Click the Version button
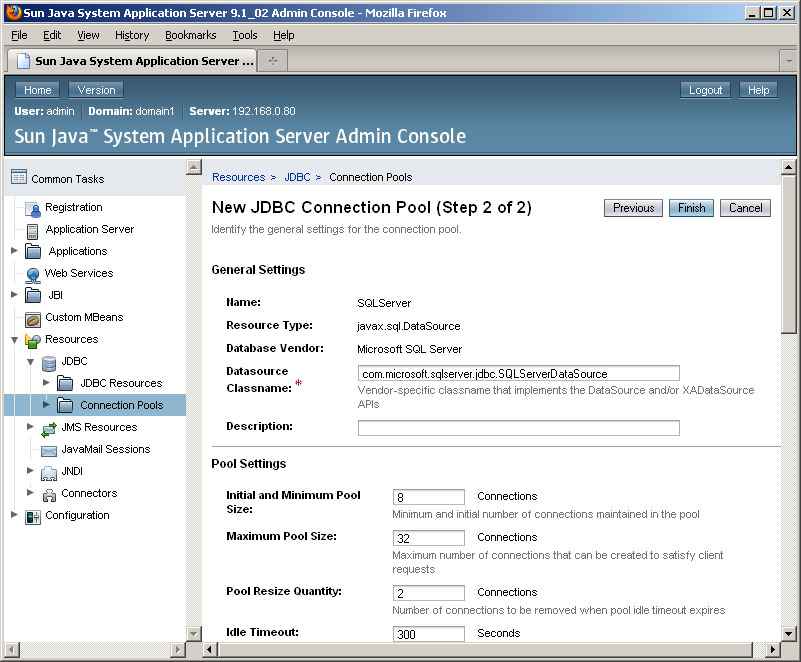The width and height of the screenshot is (801, 662). pos(96,90)
